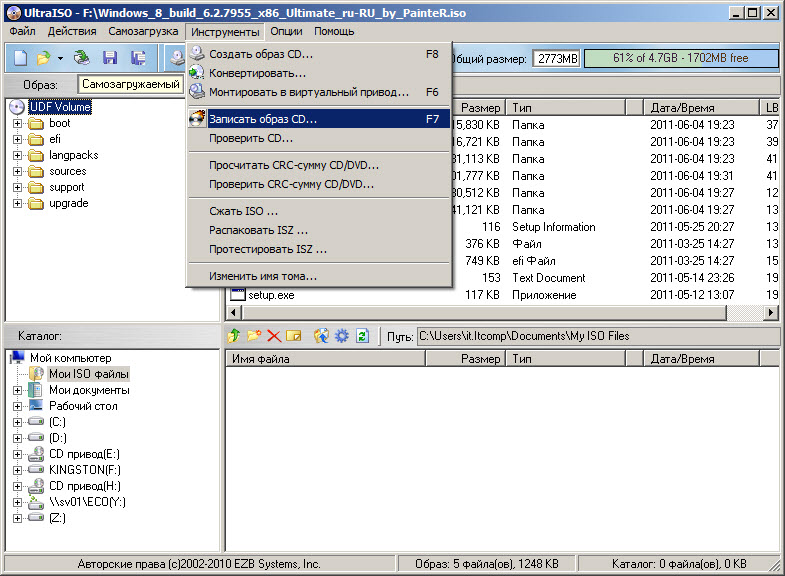785x576 pixels.
Task: Click the 2773MB total size field
Action: [557, 59]
